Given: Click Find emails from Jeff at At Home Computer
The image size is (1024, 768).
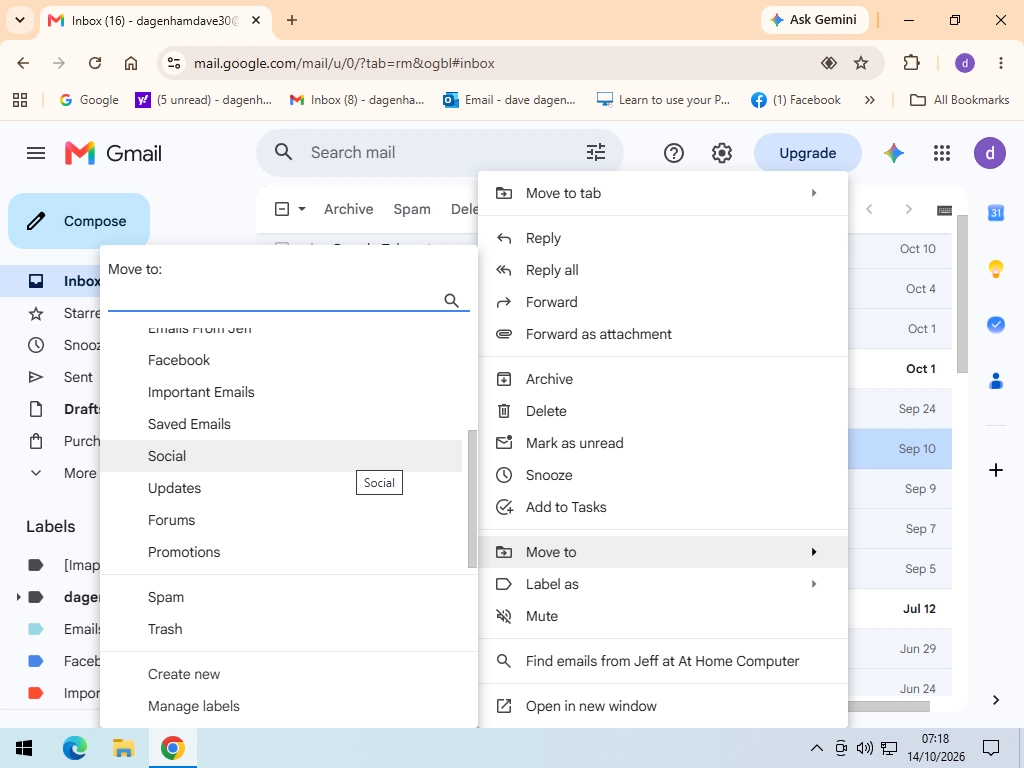Looking at the screenshot, I should tap(663, 661).
